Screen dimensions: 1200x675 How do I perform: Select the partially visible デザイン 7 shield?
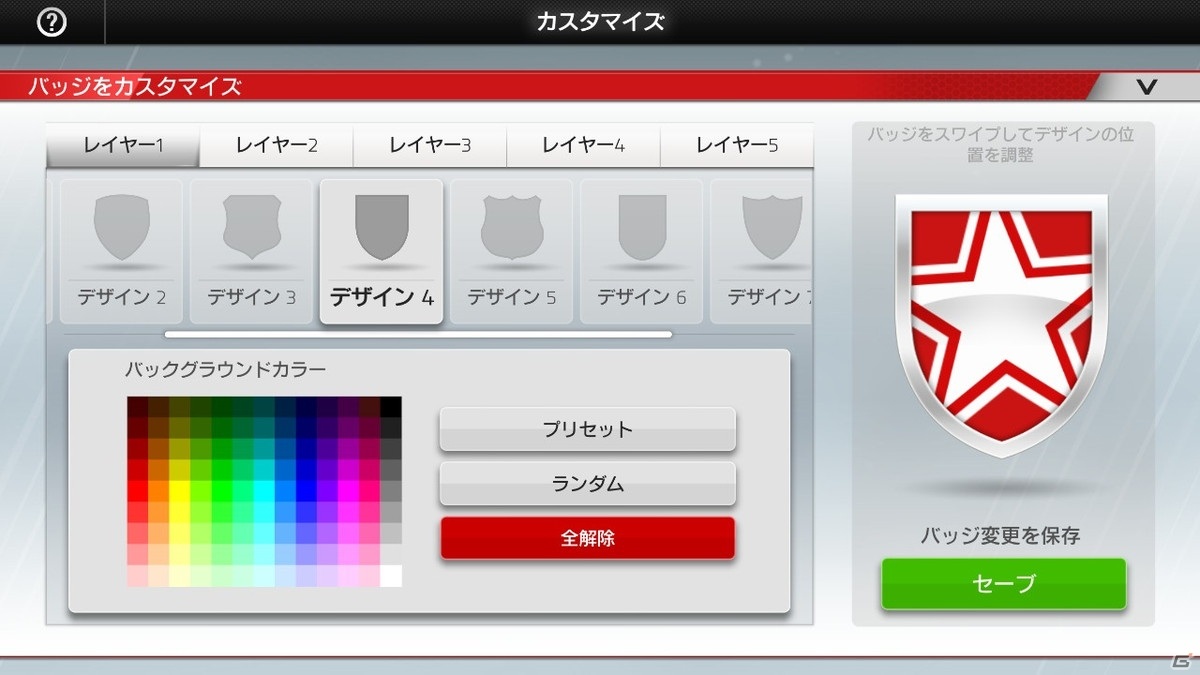762,251
